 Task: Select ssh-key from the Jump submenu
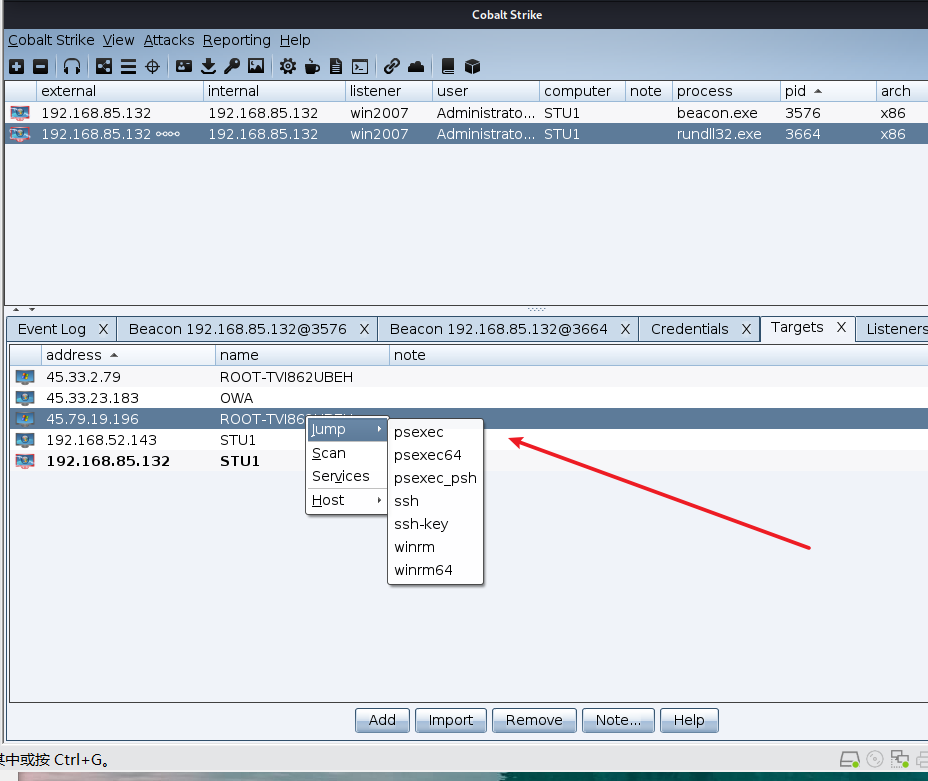436,524
